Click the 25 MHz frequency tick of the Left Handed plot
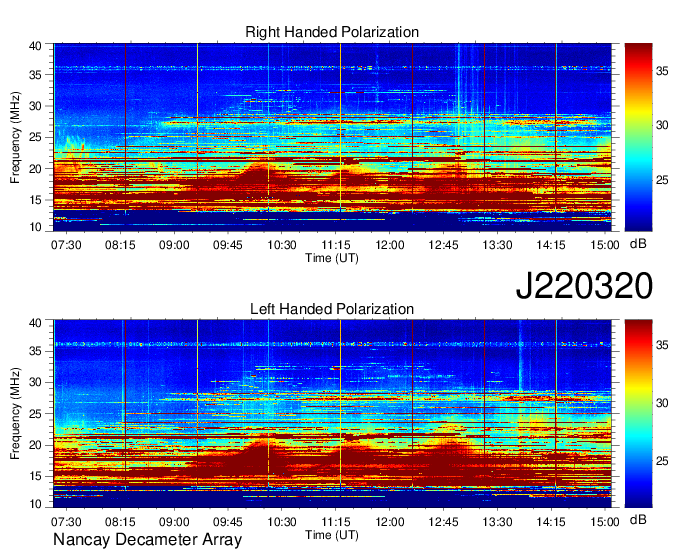This screenshot has height=552, width=680. coord(35,414)
